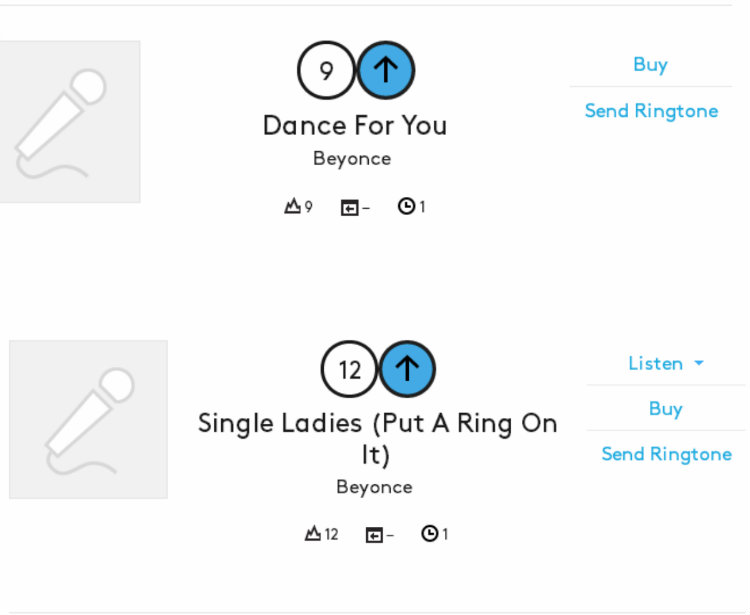
Task: Open Single Ladies microphone thumbnail
Action: 88,419
